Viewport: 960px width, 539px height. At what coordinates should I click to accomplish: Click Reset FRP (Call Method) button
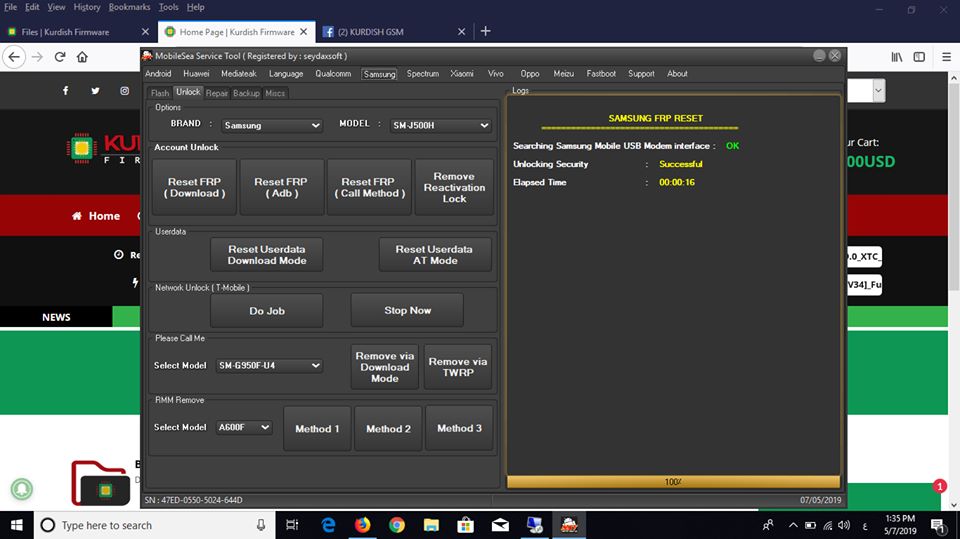(369, 187)
